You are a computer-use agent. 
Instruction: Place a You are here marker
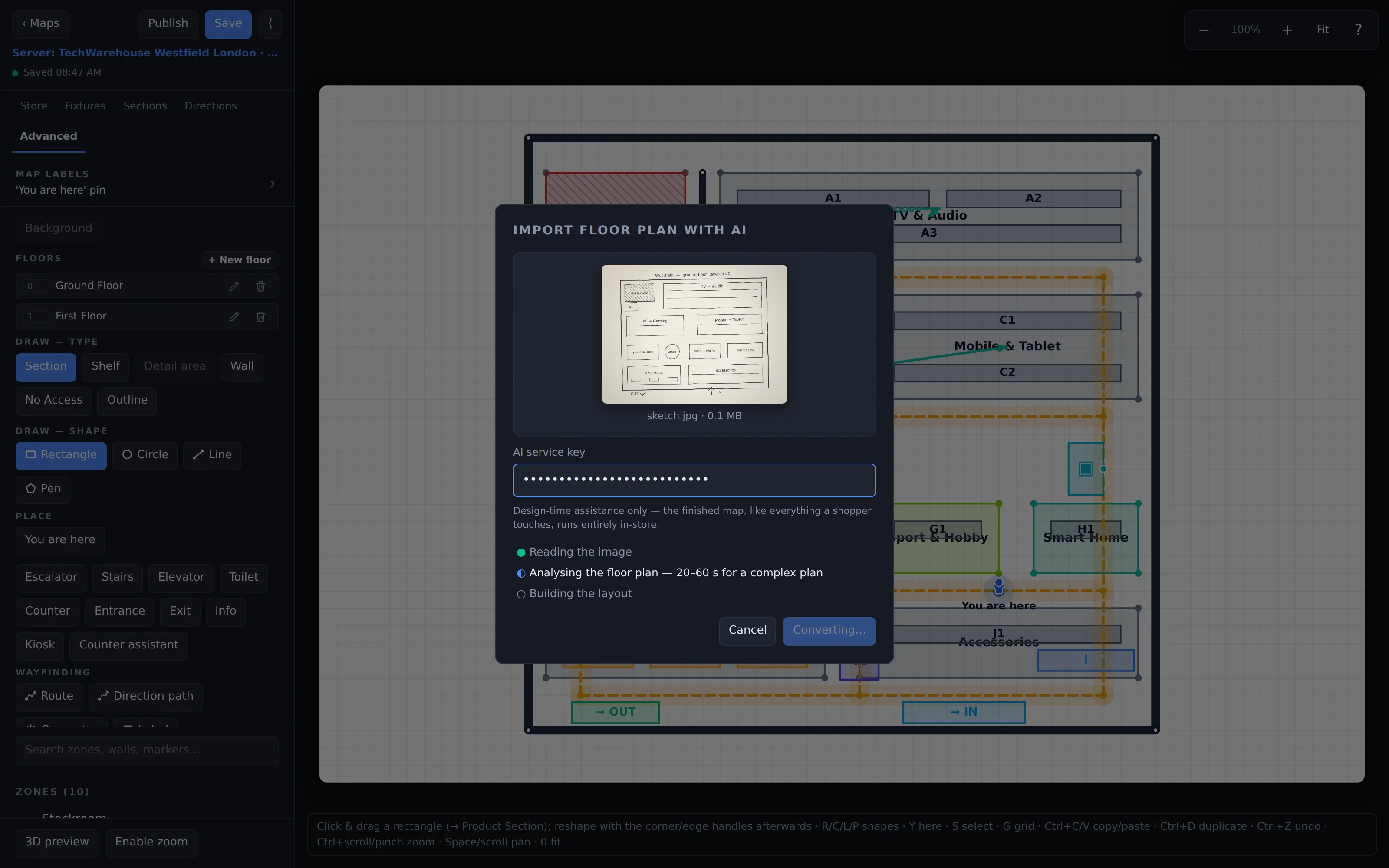60,540
